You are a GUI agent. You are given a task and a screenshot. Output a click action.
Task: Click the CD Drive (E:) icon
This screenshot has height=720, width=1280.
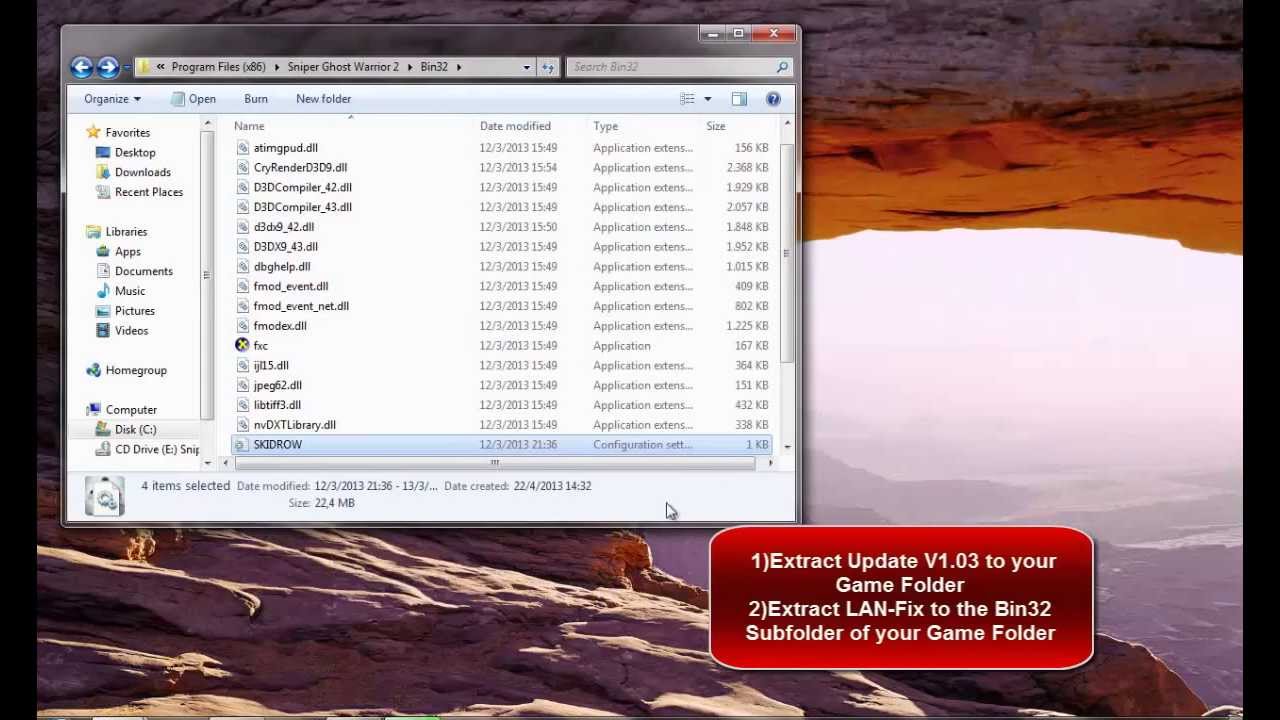tap(103, 449)
